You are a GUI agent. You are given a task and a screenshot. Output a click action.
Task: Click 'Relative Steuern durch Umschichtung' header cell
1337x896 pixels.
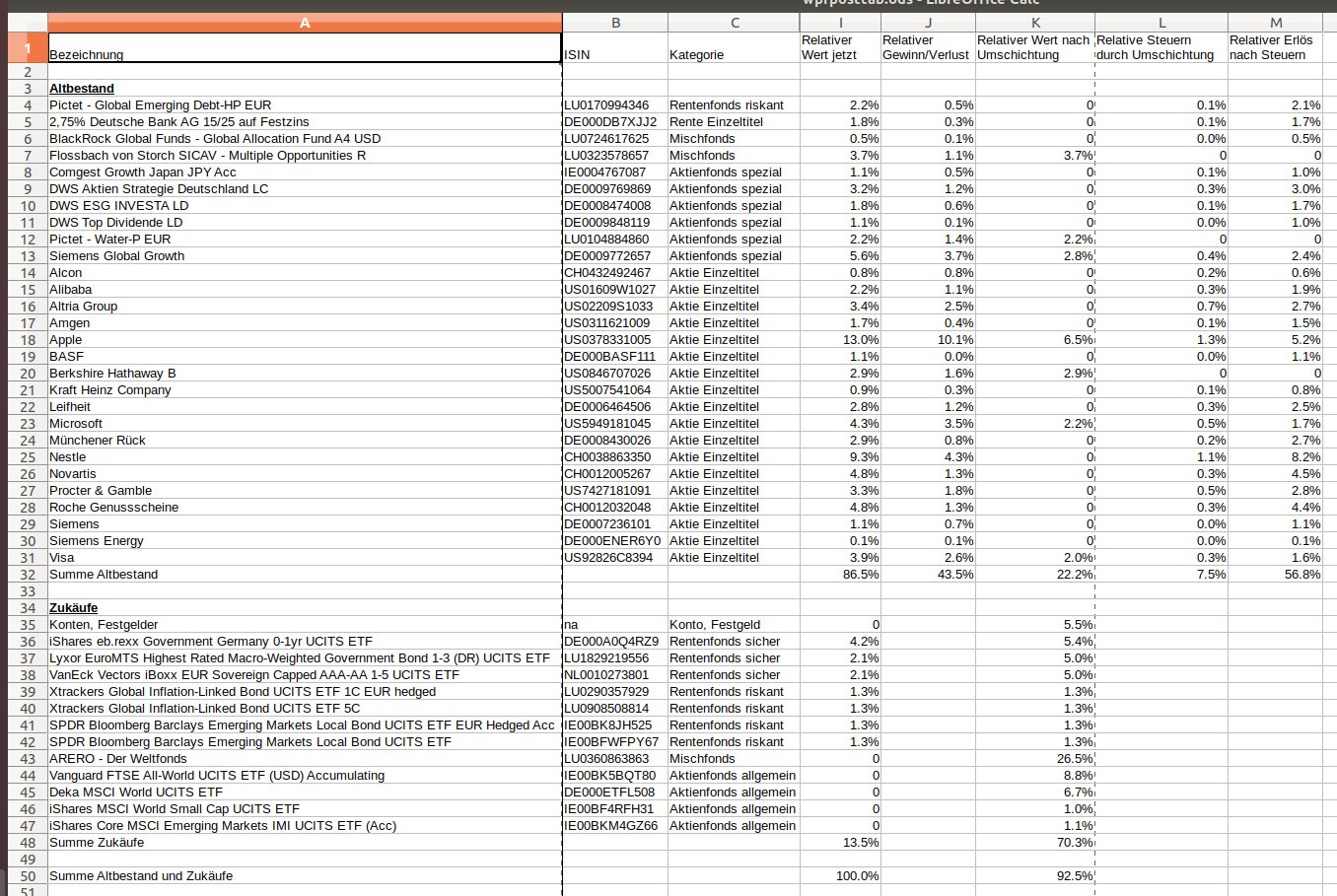pos(1161,47)
